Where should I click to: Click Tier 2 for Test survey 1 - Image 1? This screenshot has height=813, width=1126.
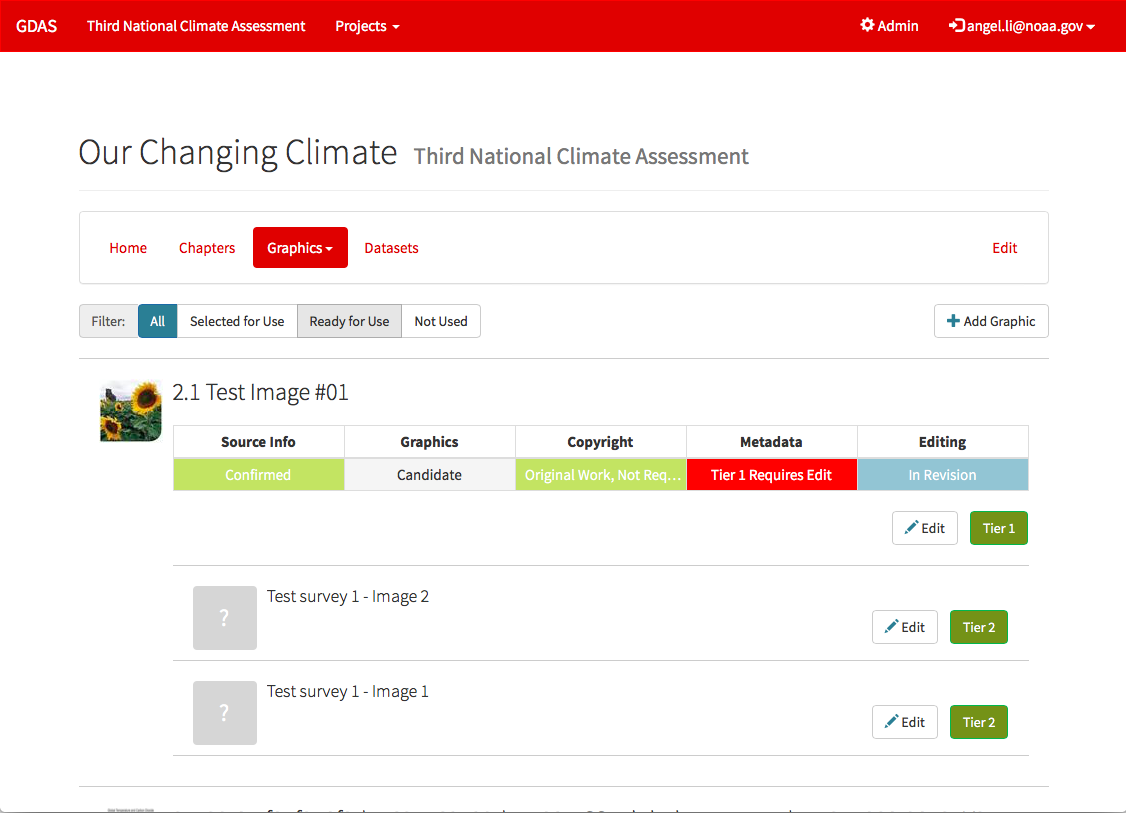click(x=979, y=722)
